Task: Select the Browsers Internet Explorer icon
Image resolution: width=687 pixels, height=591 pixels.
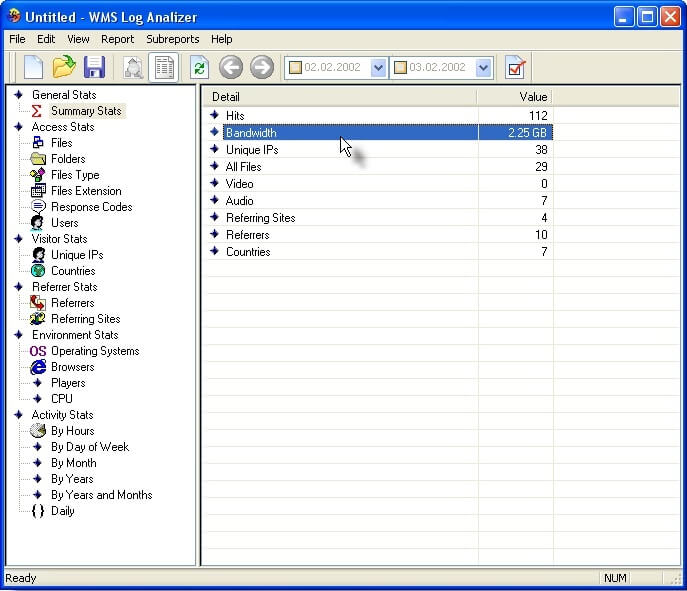Action: tap(38, 367)
